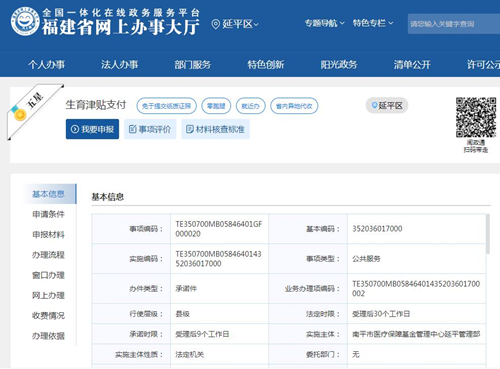Select the 办理依据 sidebar tab
The width and height of the screenshot is (500, 369).
[49, 336]
